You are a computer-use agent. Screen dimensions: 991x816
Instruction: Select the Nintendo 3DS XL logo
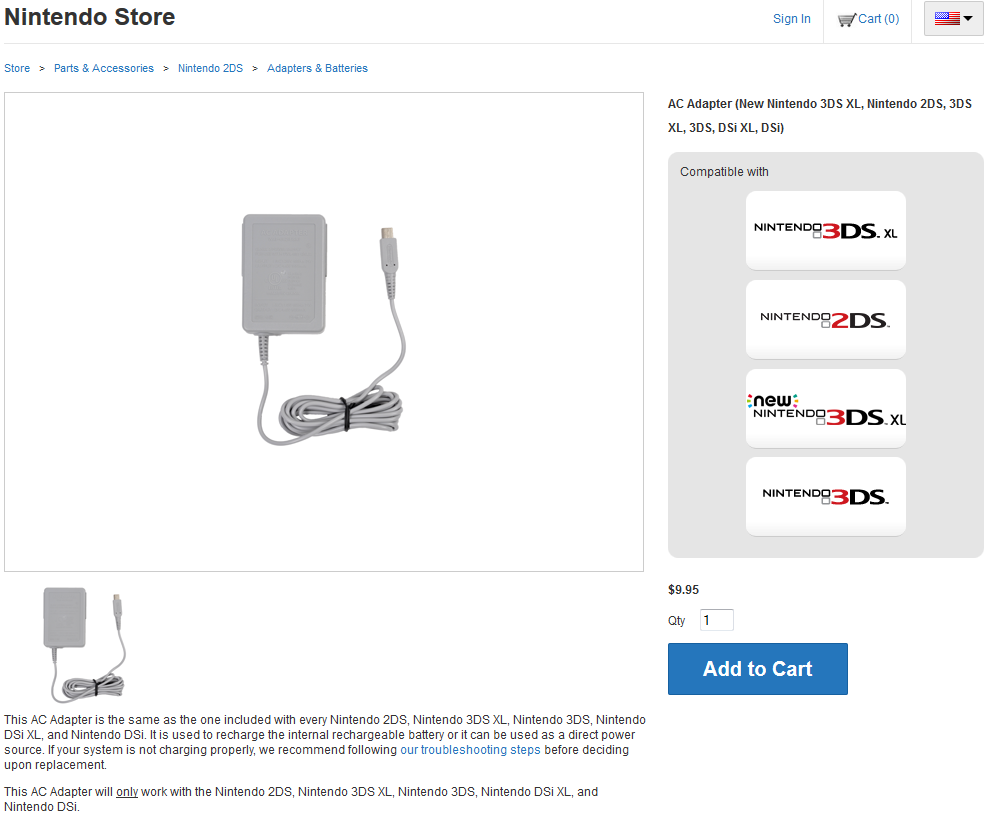825,231
